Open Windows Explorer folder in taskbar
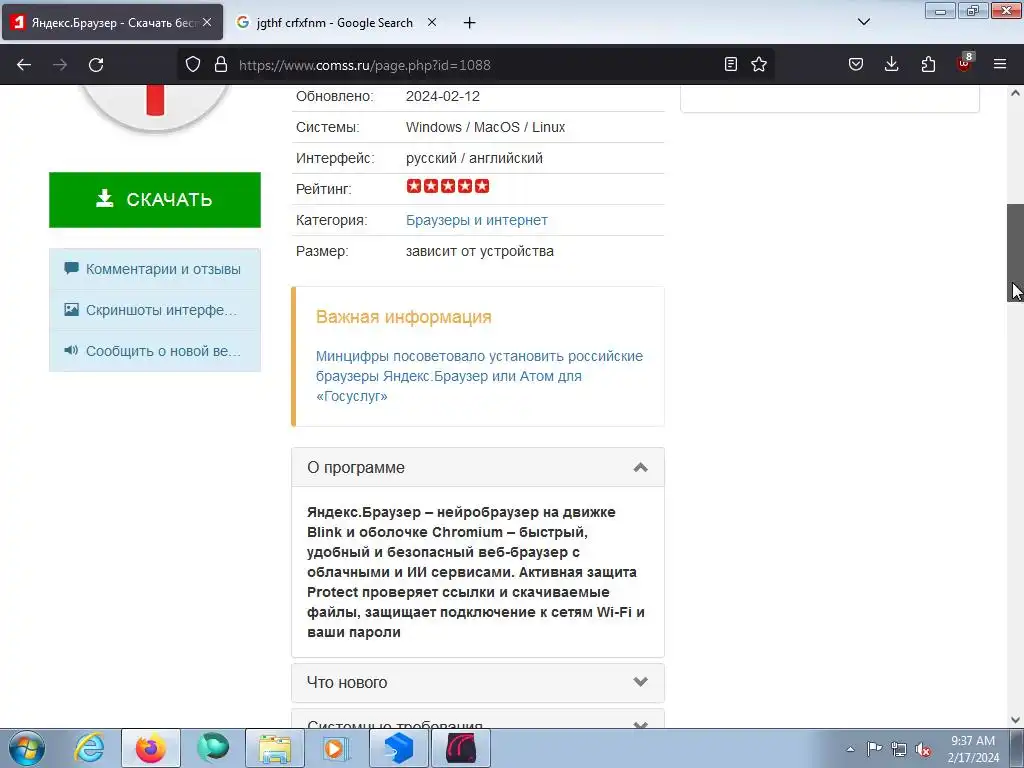 click(x=274, y=748)
